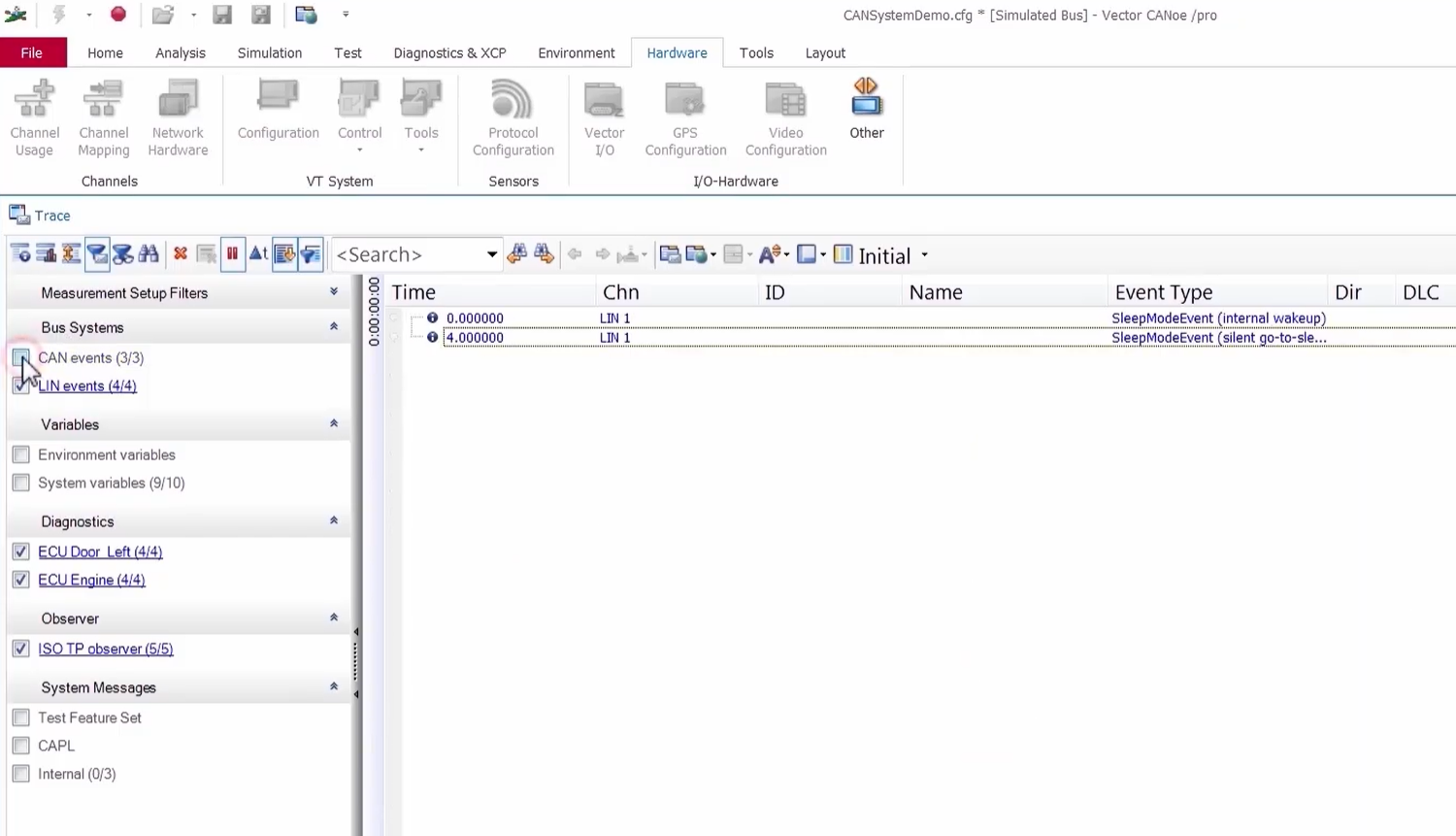Image resolution: width=1456 pixels, height=836 pixels.
Task: Click the Event Type column header
Action: pos(1217,292)
